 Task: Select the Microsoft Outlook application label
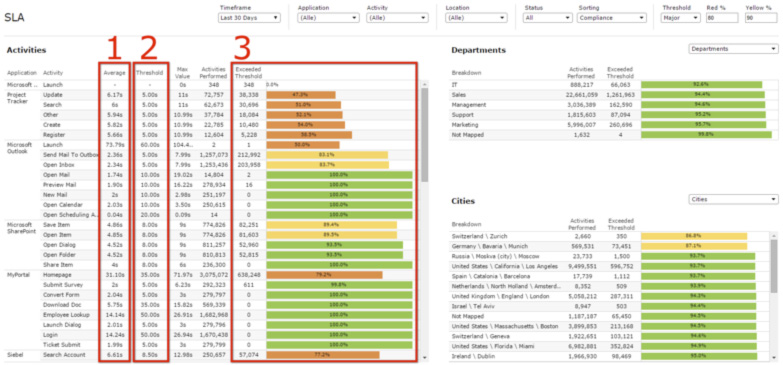coord(20,148)
